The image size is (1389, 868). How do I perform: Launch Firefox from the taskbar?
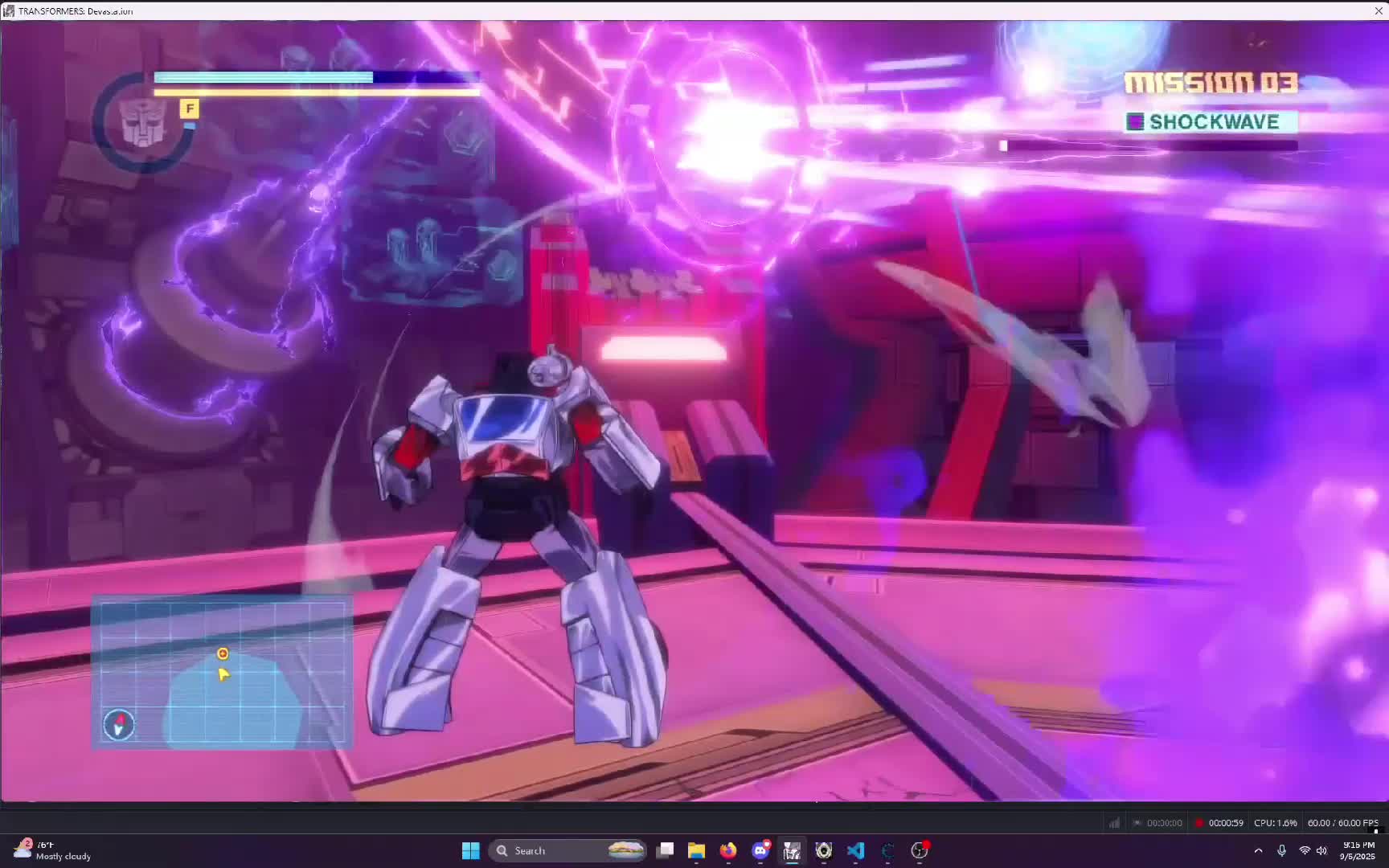tap(728, 850)
